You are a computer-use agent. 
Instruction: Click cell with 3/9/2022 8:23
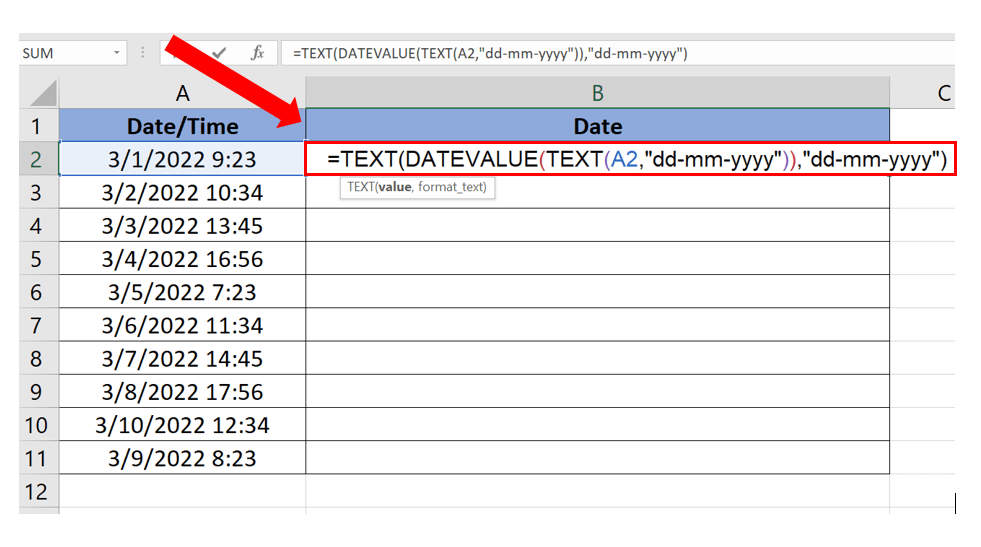tap(182, 459)
